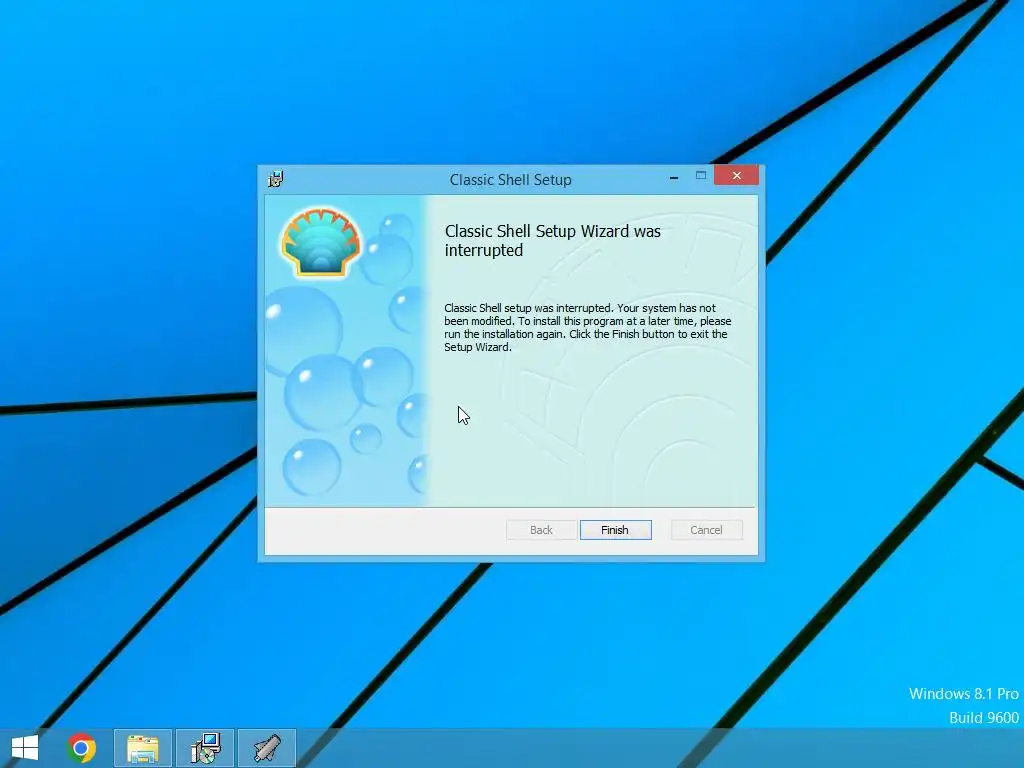Click the 'Classic Shell Setup Wizard was interrupted' heading
The width and height of the screenshot is (1024, 768).
[x=552, y=240]
